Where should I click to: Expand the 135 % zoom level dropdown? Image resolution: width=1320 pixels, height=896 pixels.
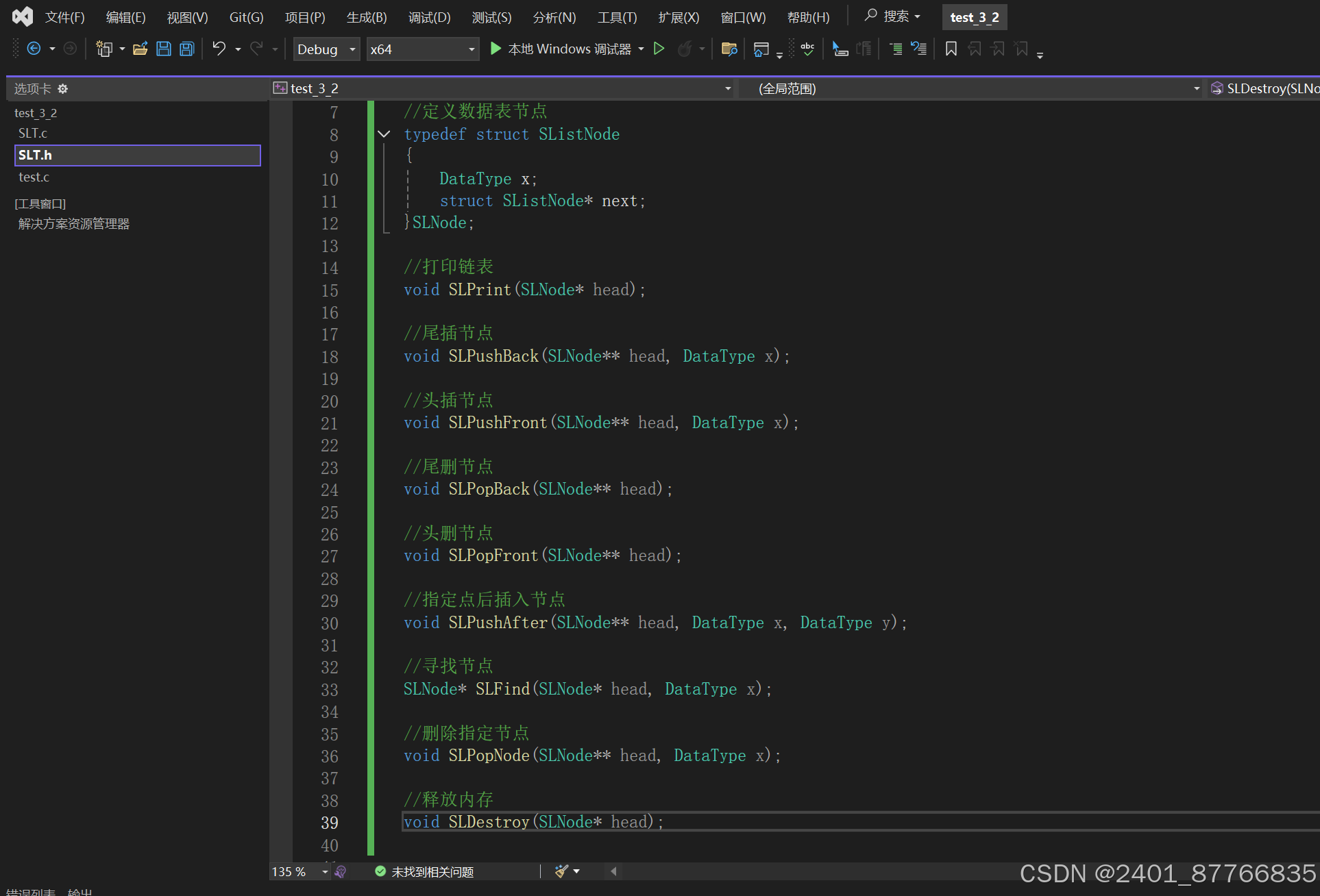point(325,871)
